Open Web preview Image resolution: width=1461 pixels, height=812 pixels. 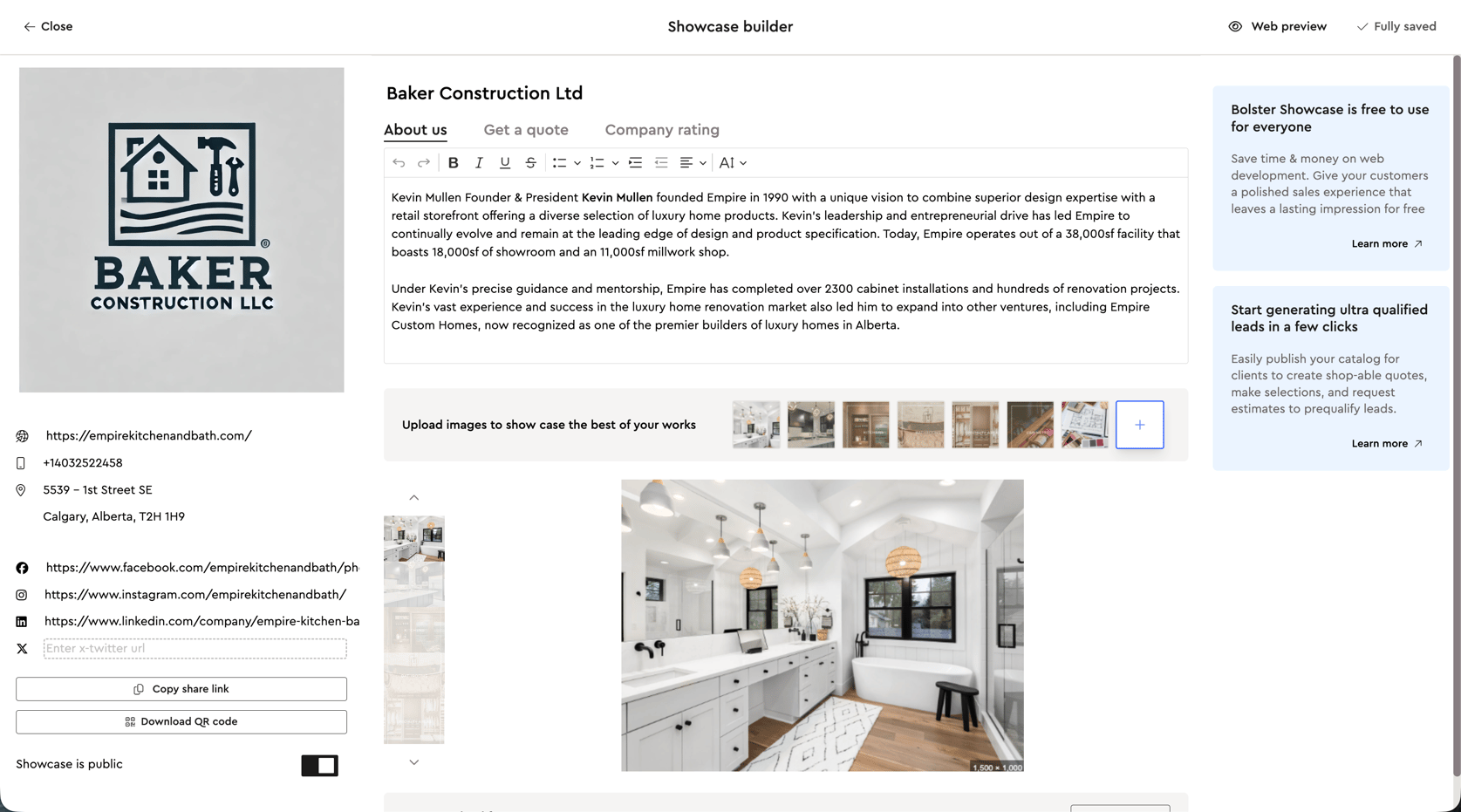(x=1277, y=27)
